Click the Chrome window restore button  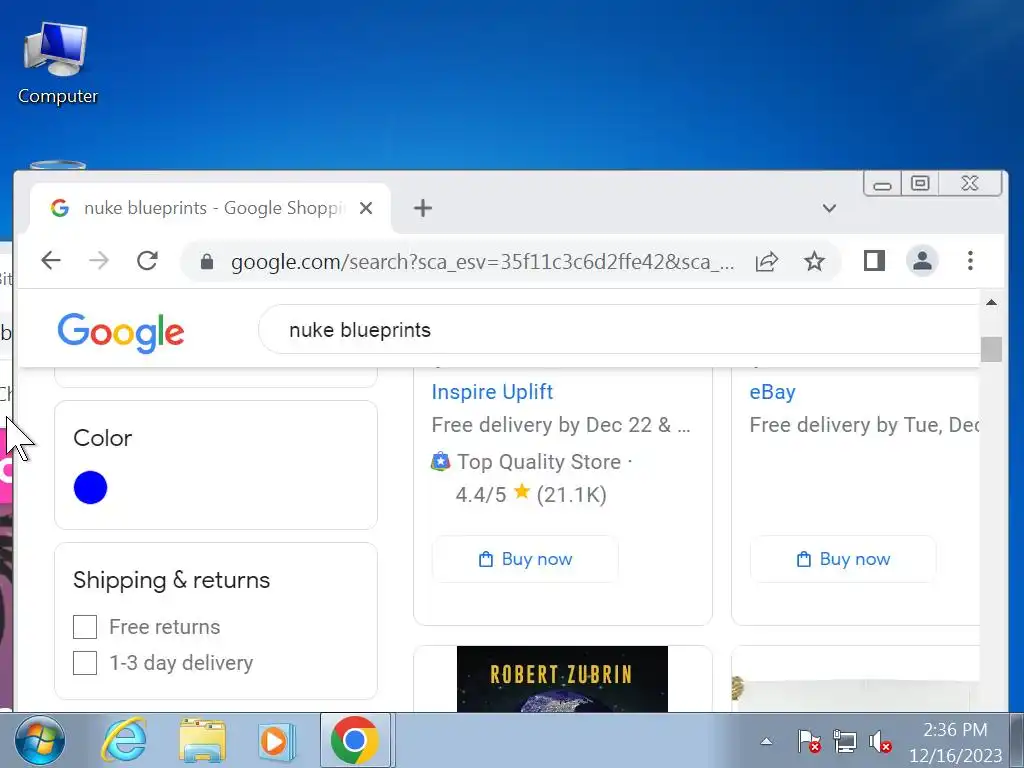pos(920,184)
